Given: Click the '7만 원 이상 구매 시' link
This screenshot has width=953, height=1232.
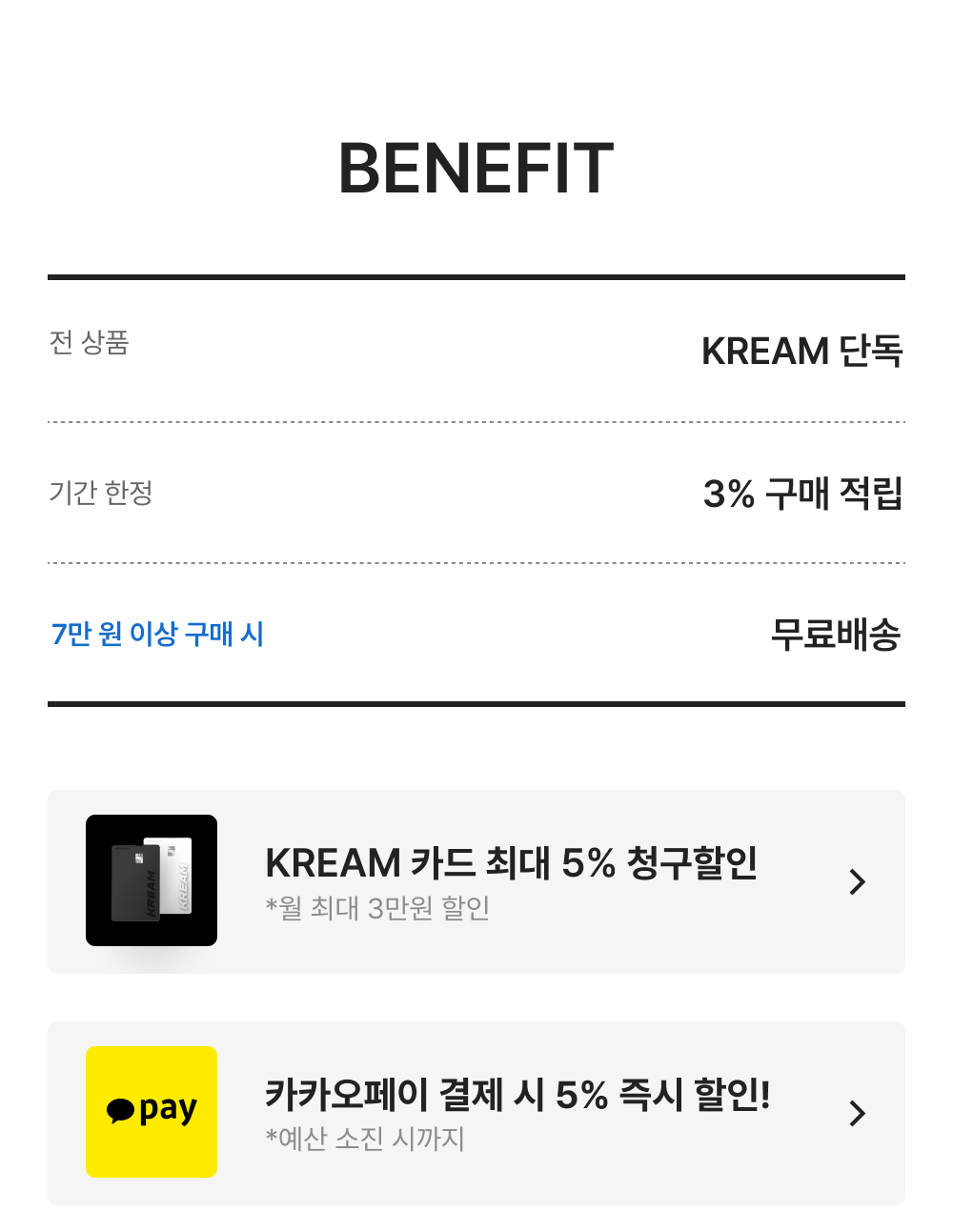Looking at the screenshot, I should click(157, 634).
